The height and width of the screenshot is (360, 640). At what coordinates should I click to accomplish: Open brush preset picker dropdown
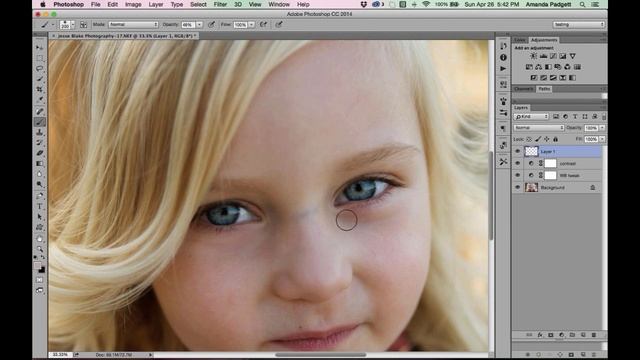pos(73,25)
